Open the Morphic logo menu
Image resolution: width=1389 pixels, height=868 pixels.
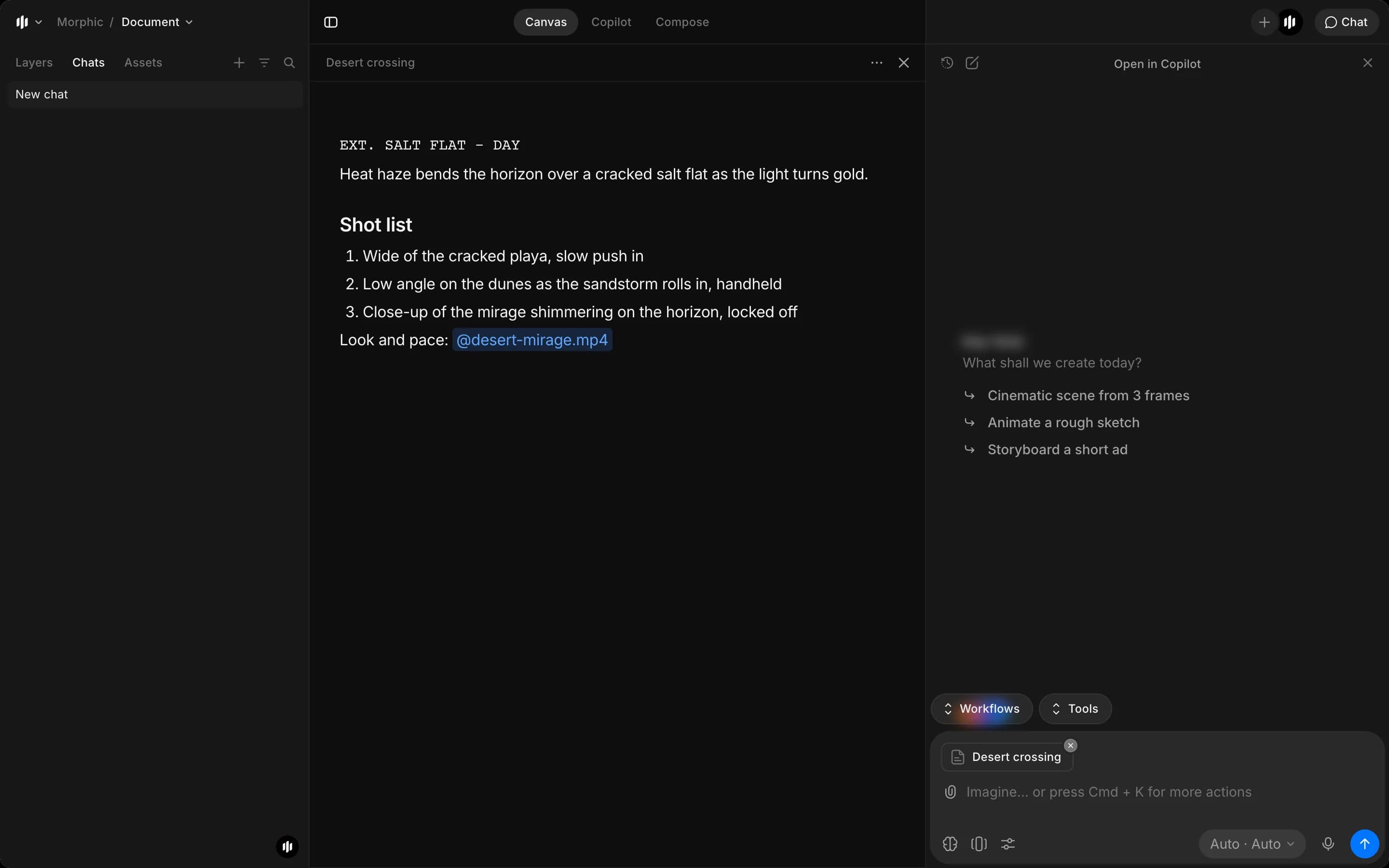[29, 22]
